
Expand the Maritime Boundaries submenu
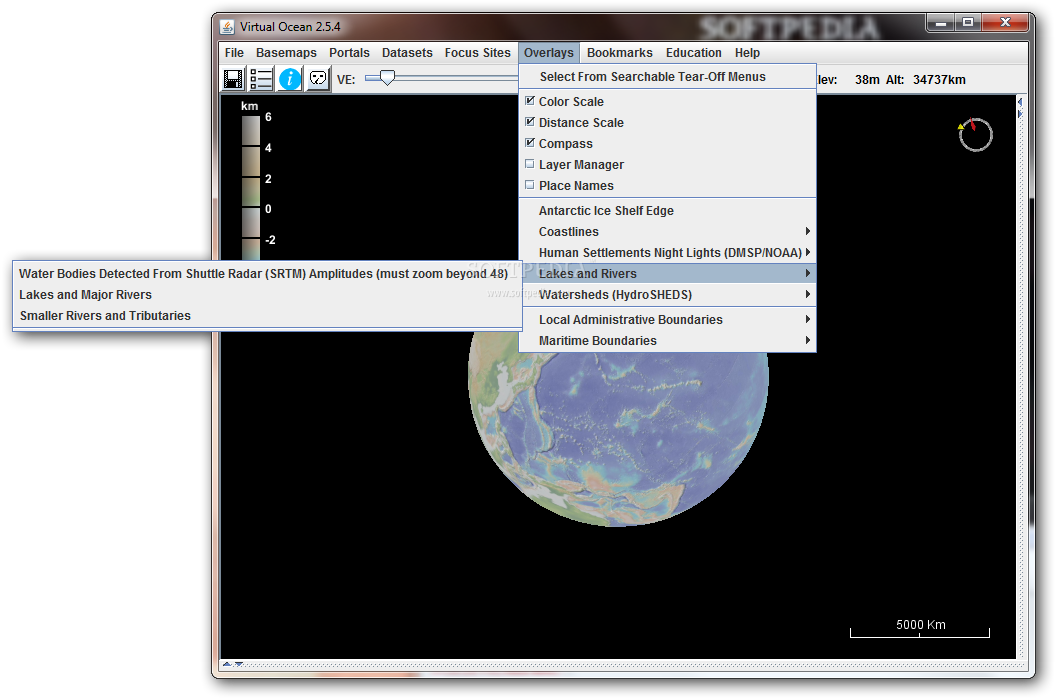pos(667,341)
